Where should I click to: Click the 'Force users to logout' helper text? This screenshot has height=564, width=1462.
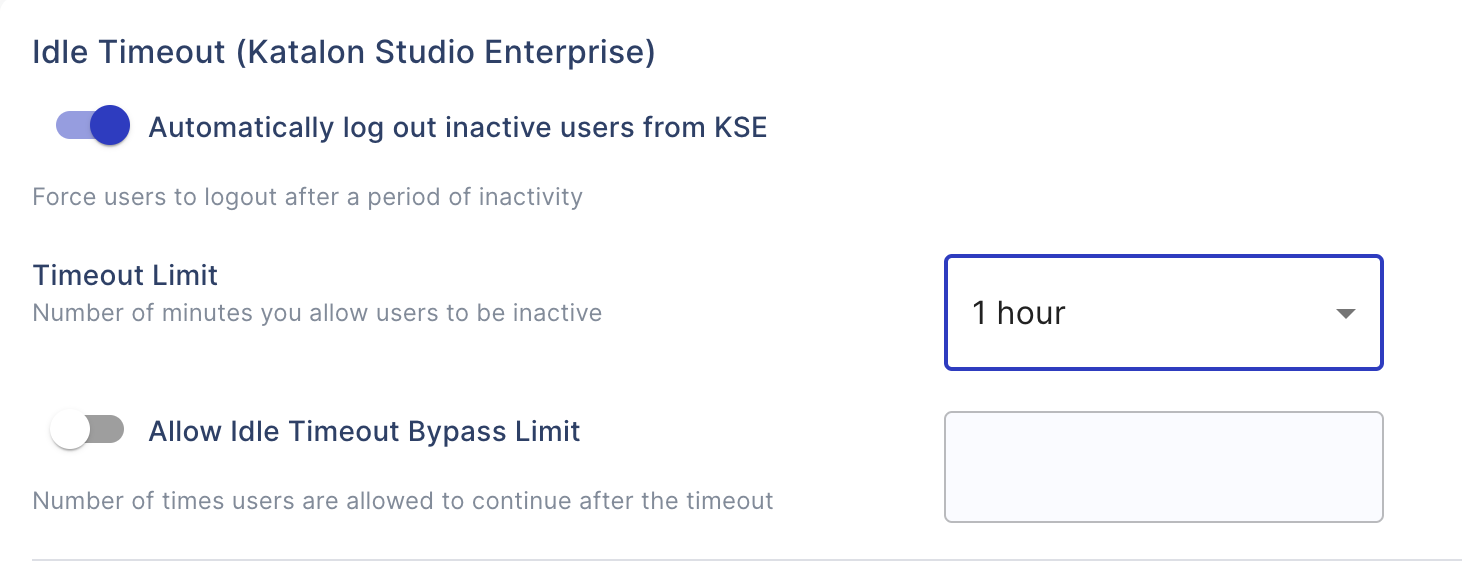coord(307,196)
